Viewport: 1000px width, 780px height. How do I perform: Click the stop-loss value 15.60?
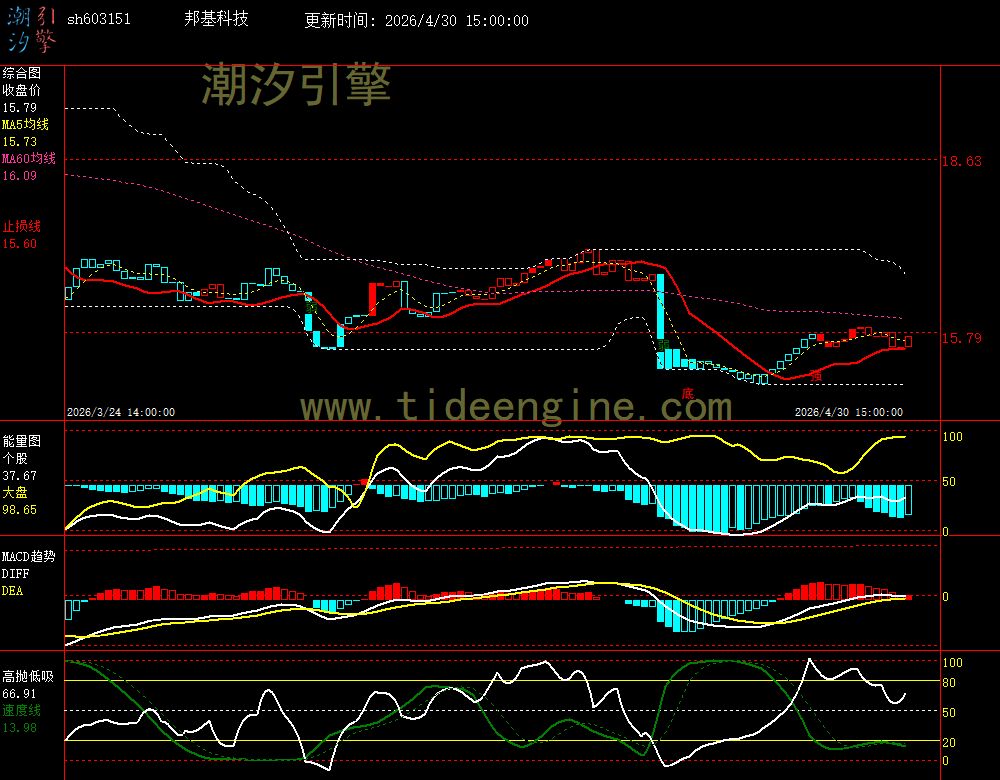point(20,244)
